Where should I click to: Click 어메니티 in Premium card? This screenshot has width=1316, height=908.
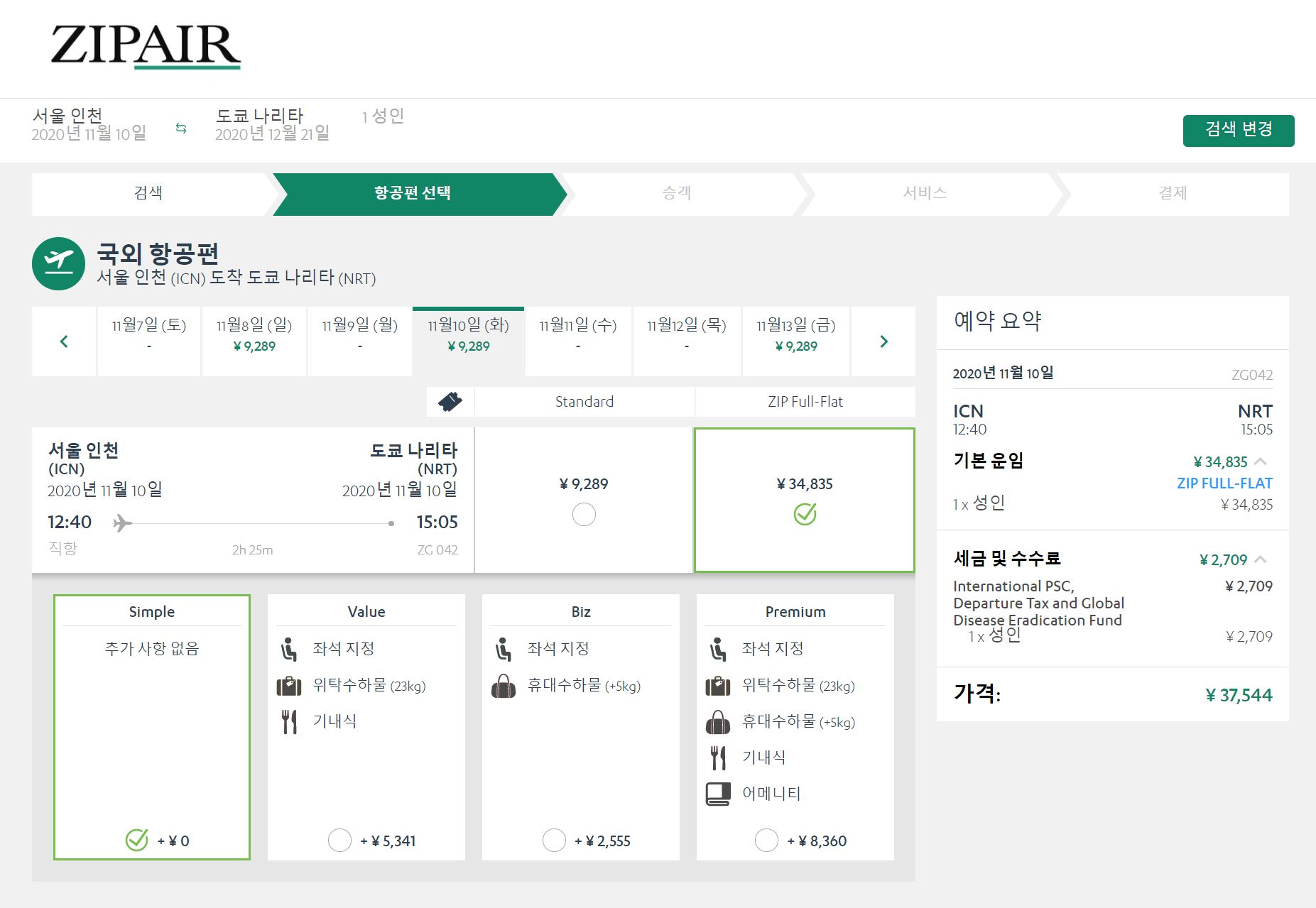(x=771, y=794)
